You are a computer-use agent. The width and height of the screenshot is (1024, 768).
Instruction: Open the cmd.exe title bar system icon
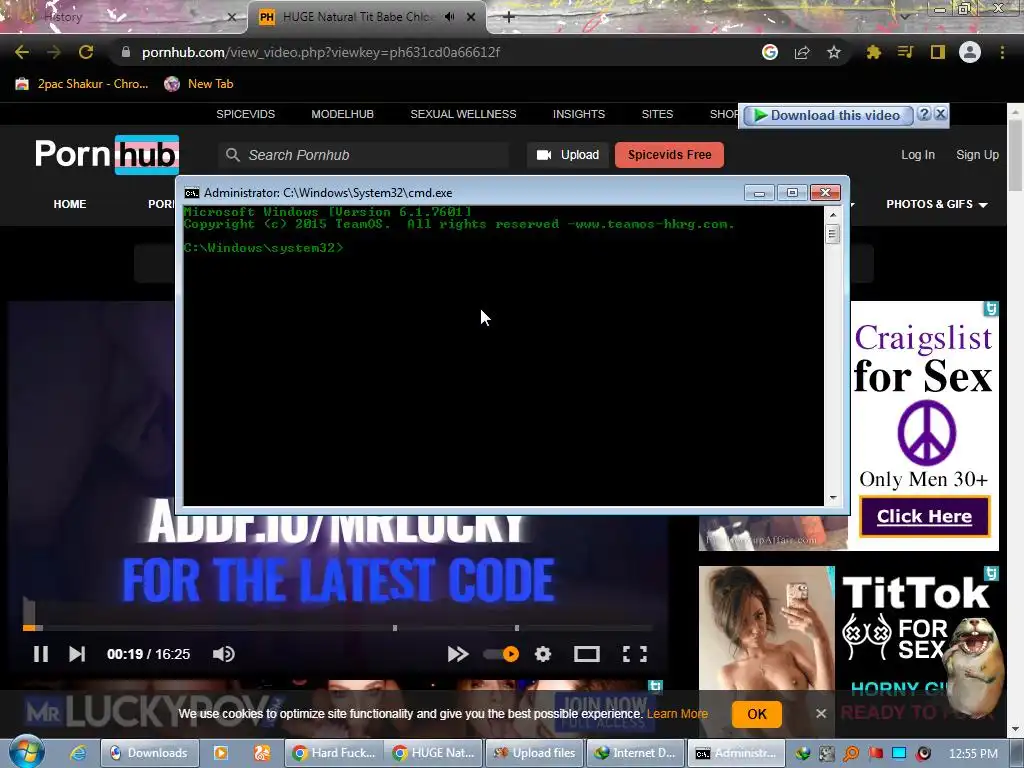click(x=191, y=193)
